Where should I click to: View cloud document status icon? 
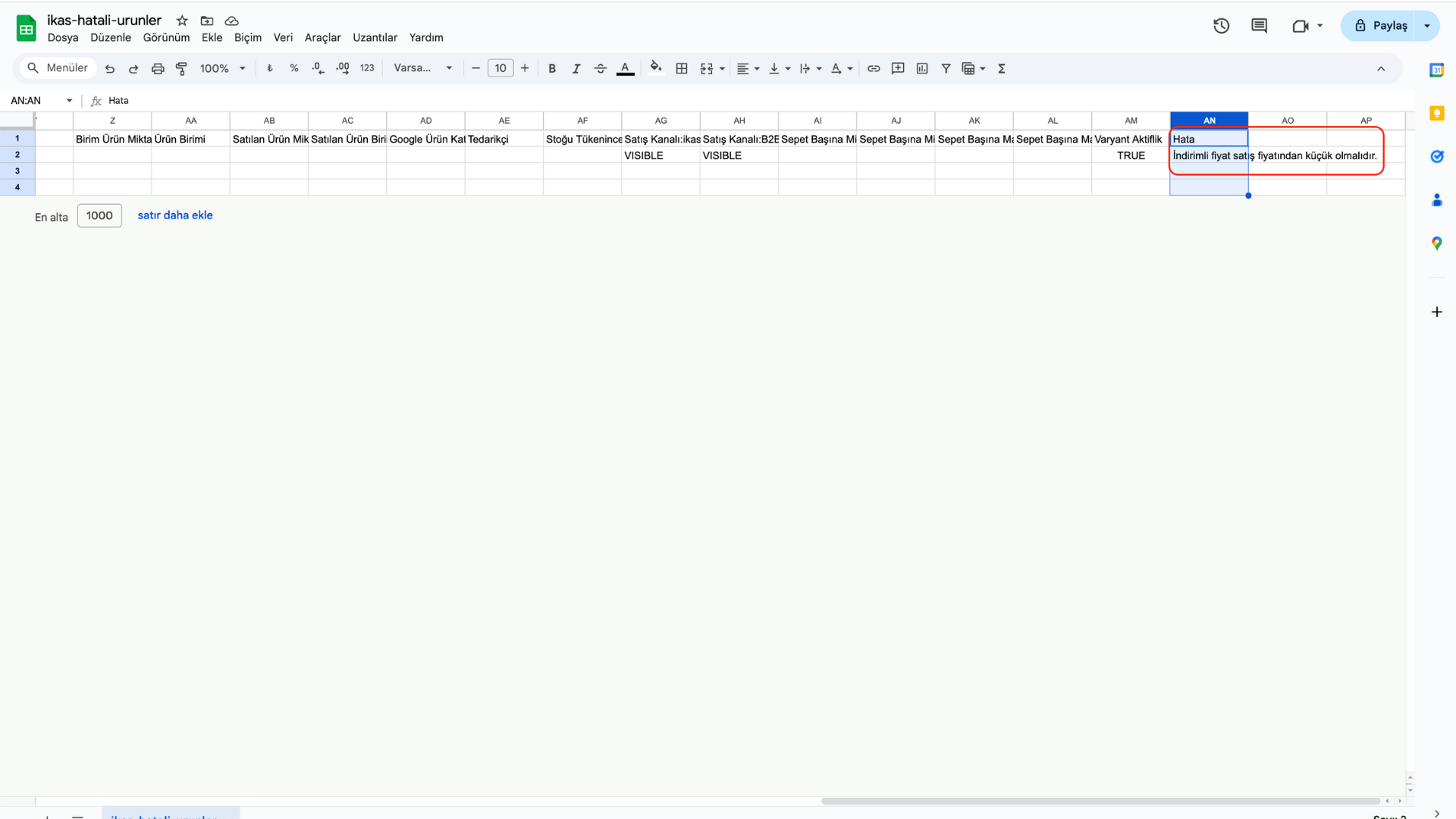pos(232,20)
